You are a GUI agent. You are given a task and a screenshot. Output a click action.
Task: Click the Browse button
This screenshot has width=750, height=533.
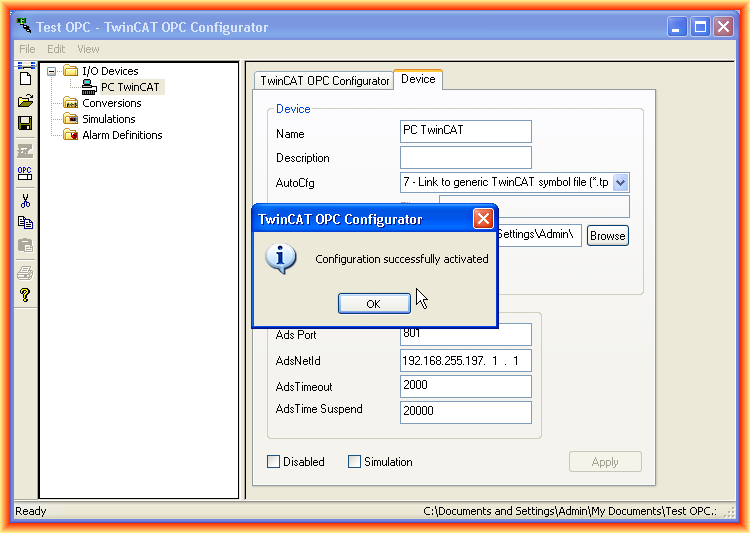click(x=607, y=236)
